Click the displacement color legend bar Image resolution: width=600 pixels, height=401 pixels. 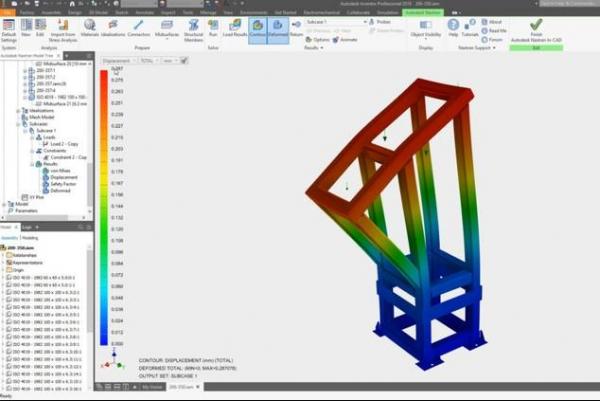[x=104, y=200]
